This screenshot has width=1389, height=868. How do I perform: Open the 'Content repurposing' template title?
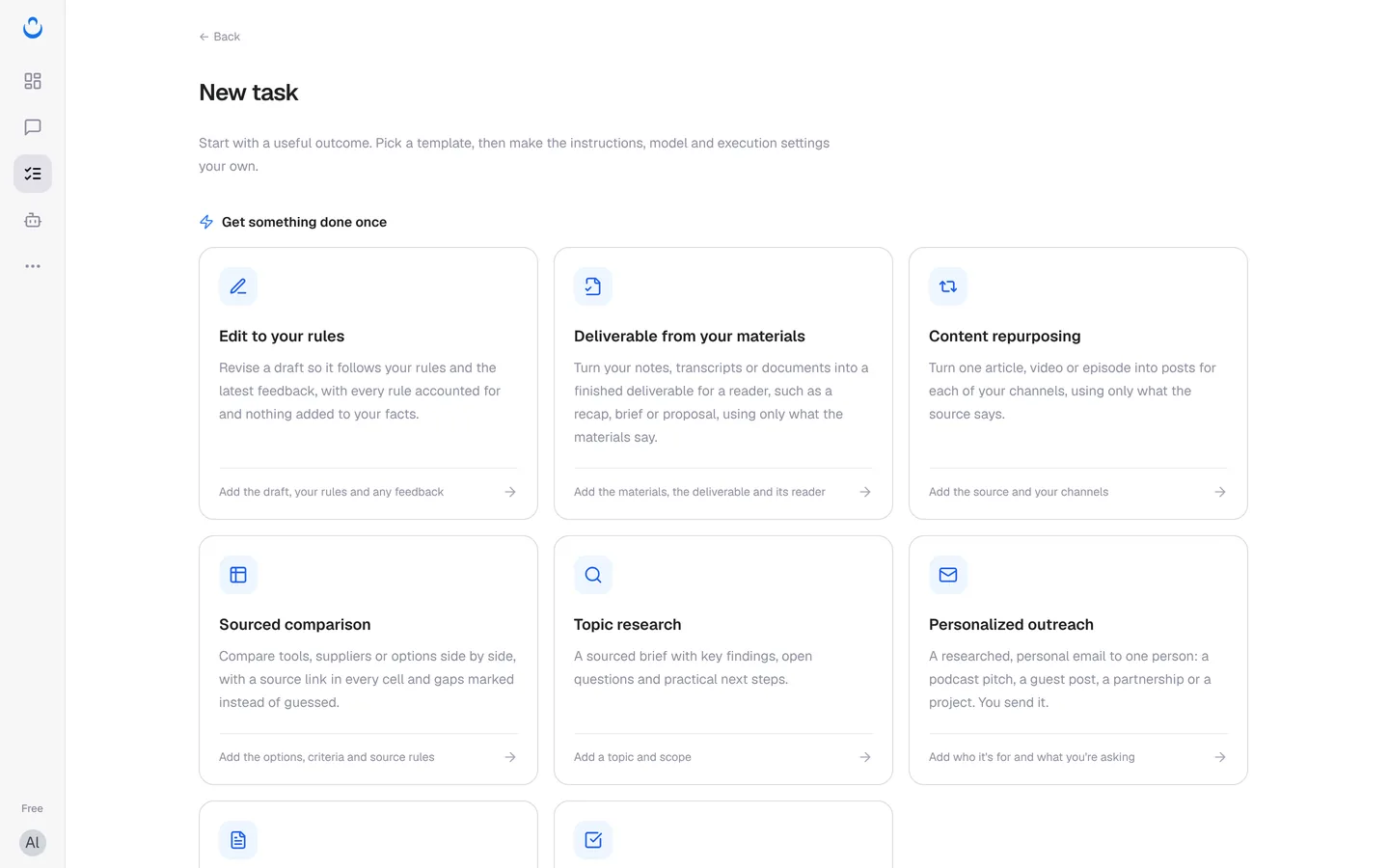pyautogui.click(x=1005, y=337)
